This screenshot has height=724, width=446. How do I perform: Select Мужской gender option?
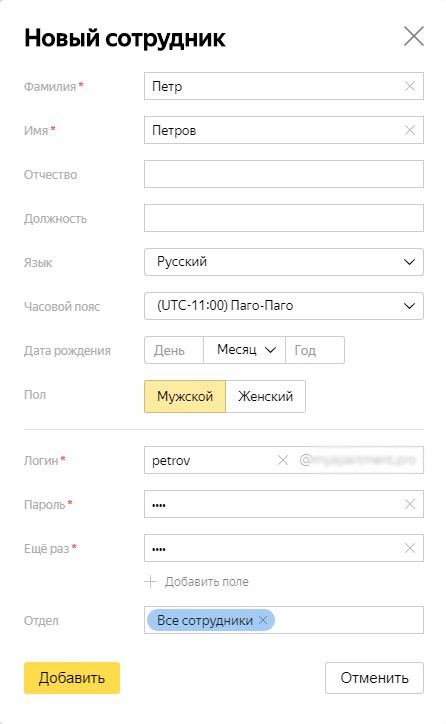click(185, 396)
